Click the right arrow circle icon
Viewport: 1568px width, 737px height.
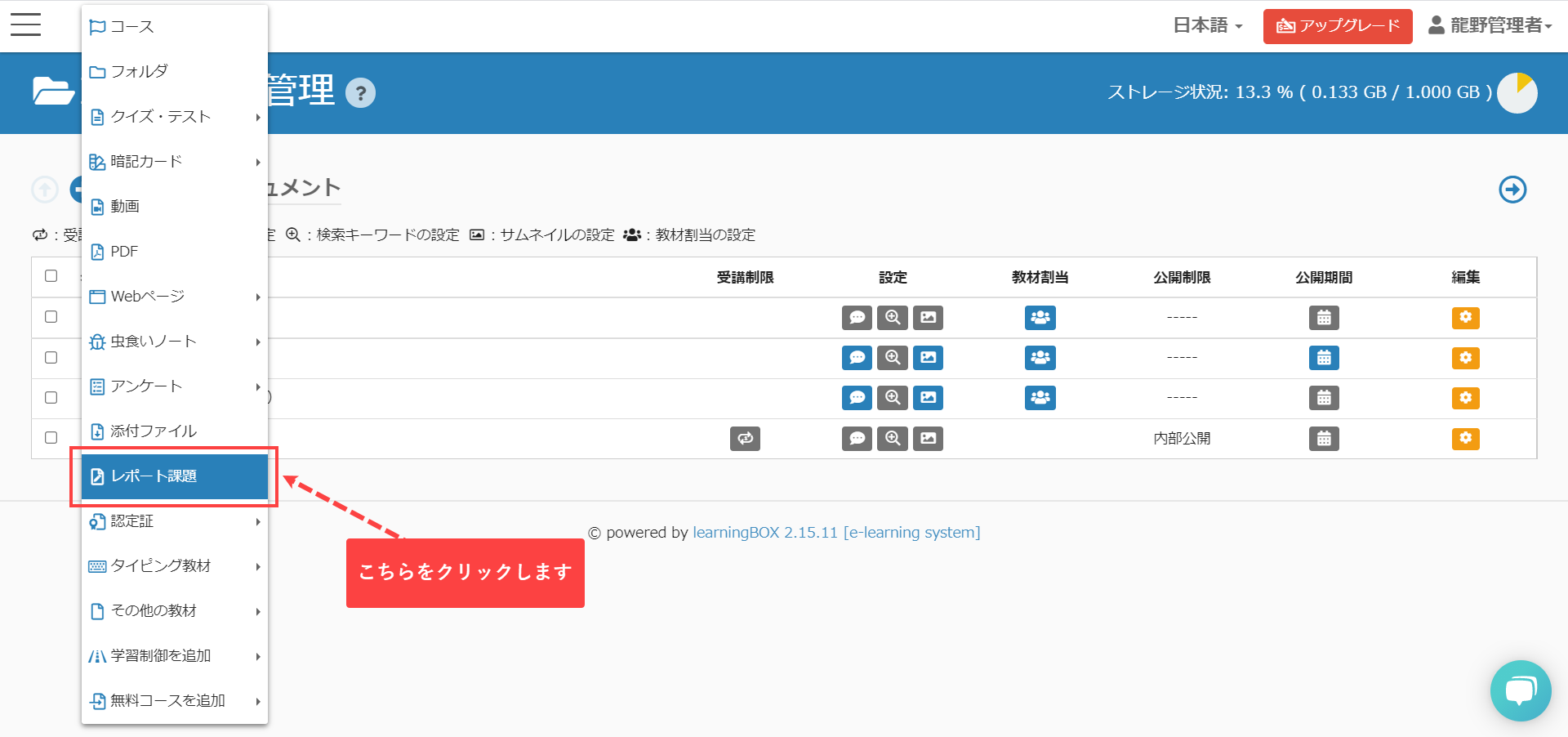click(x=1512, y=190)
